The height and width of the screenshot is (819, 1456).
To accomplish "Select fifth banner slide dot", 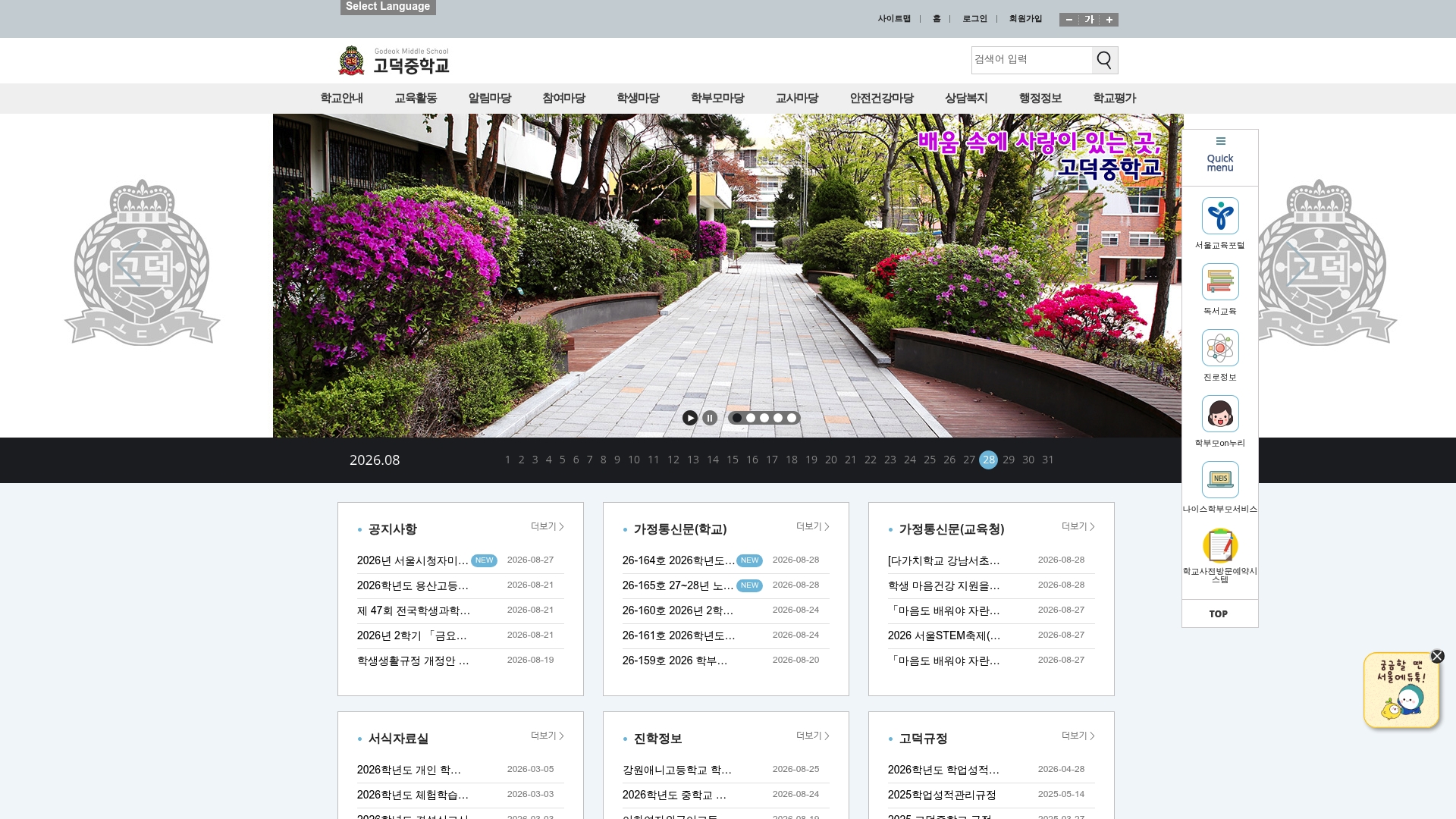I will 792,418.
